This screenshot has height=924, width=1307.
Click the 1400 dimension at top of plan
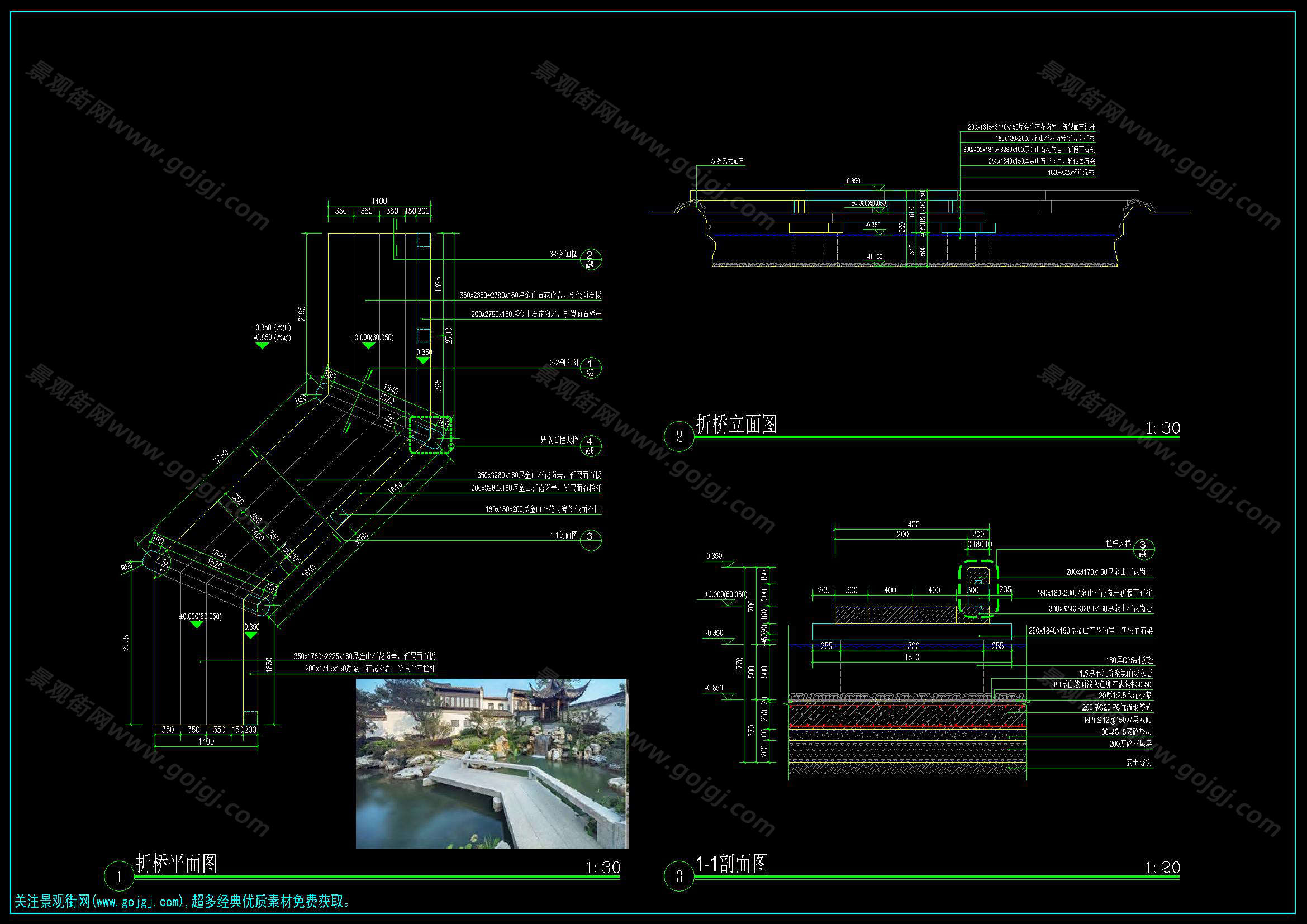(379, 201)
